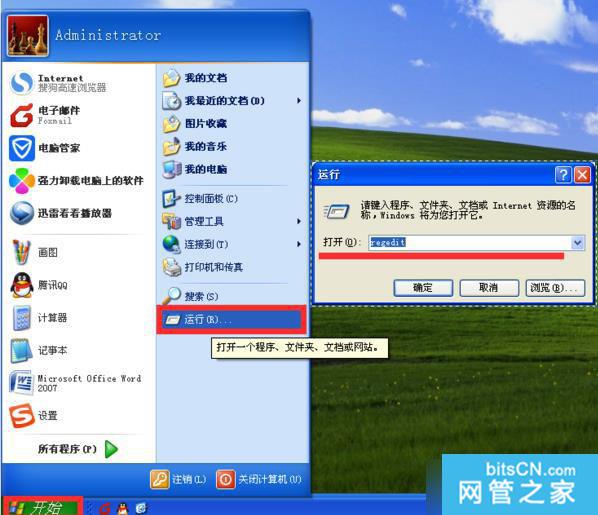
Task: Start the 腾讯QQ penguin icon
Action: tap(22, 285)
